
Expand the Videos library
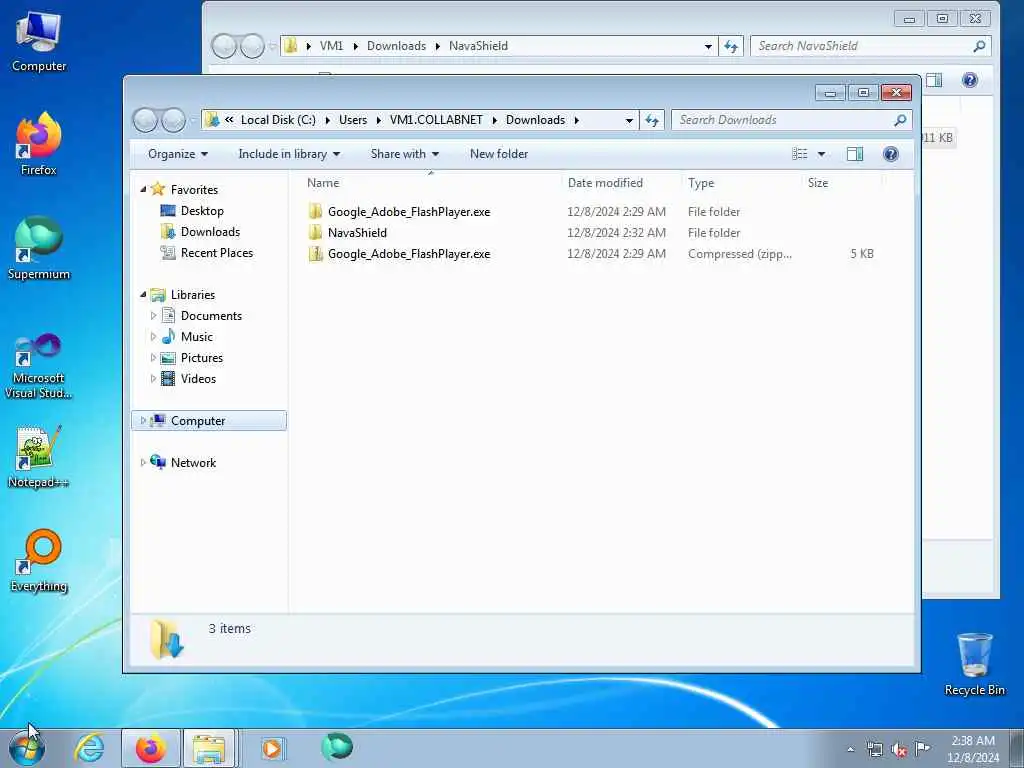point(153,379)
